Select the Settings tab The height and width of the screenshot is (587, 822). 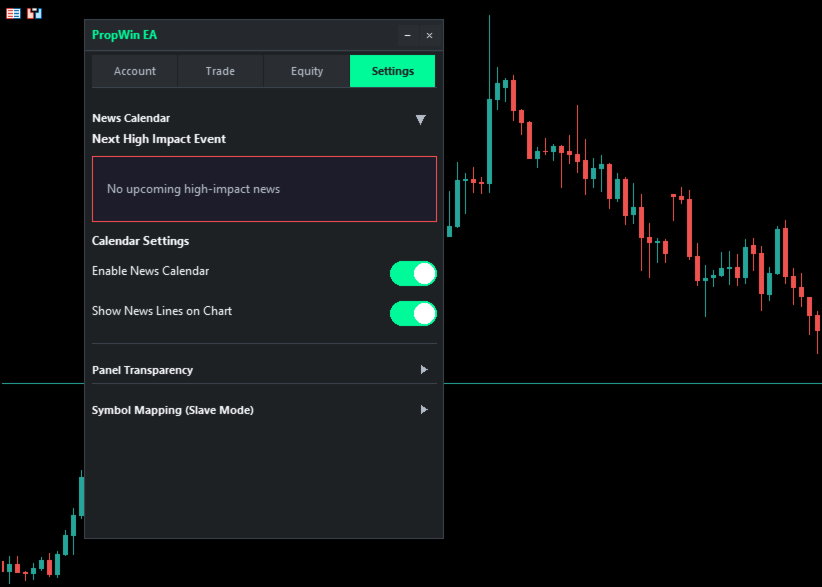click(392, 71)
